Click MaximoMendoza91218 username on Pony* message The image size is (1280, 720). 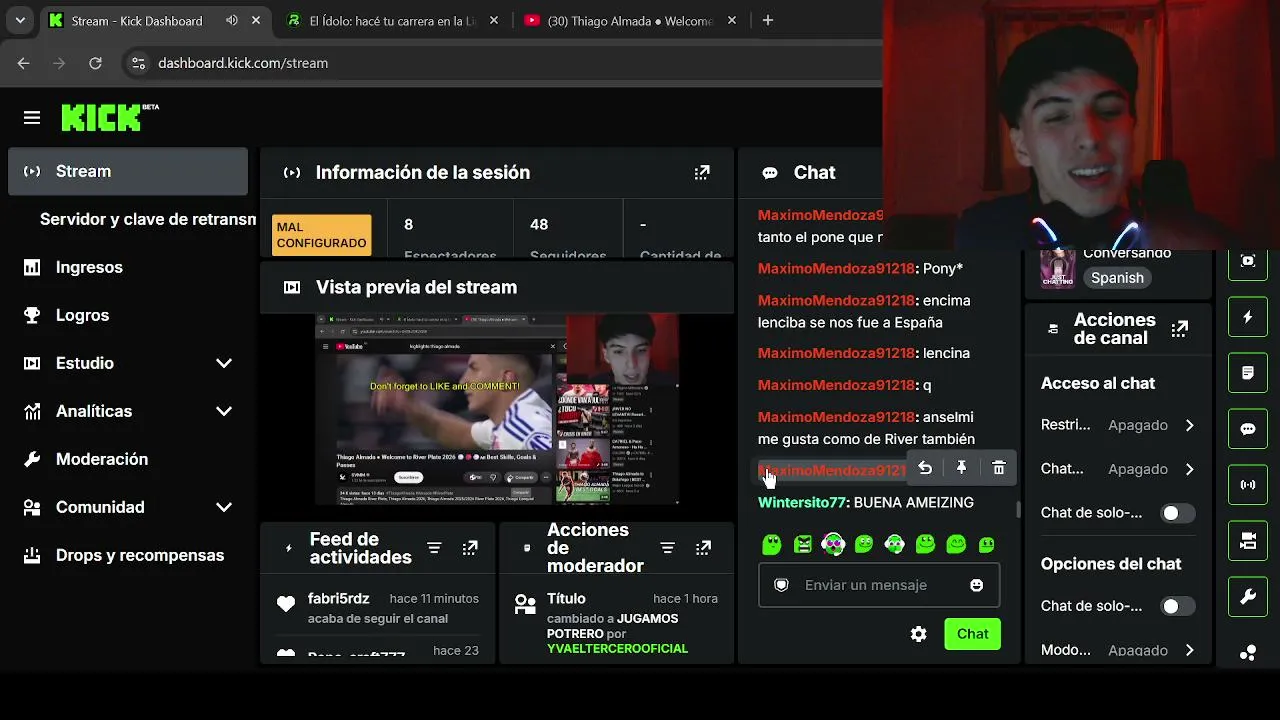coord(836,268)
